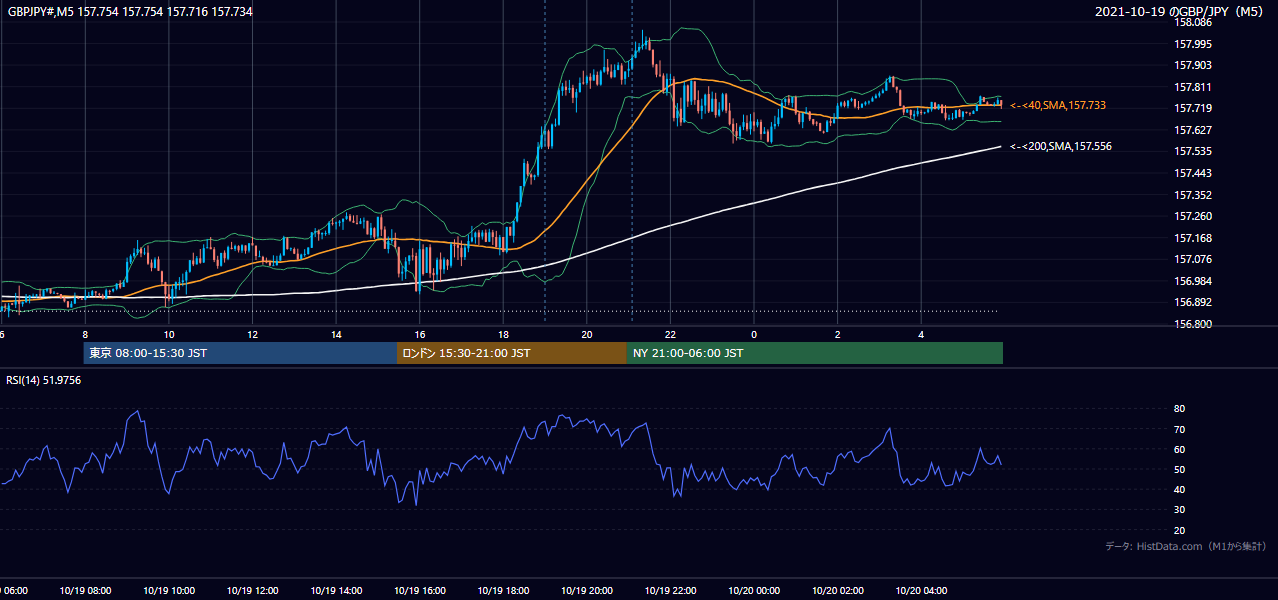This screenshot has height=600, width=1278.
Task: Click the 10/20 04:00 time axis label
Action: point(921,591)
